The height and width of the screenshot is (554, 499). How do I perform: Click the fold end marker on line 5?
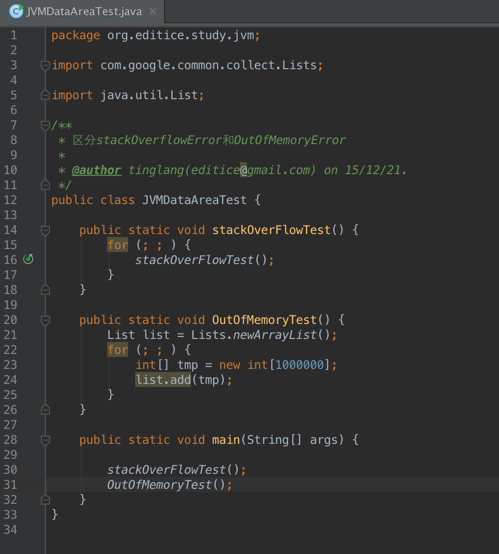45,95
